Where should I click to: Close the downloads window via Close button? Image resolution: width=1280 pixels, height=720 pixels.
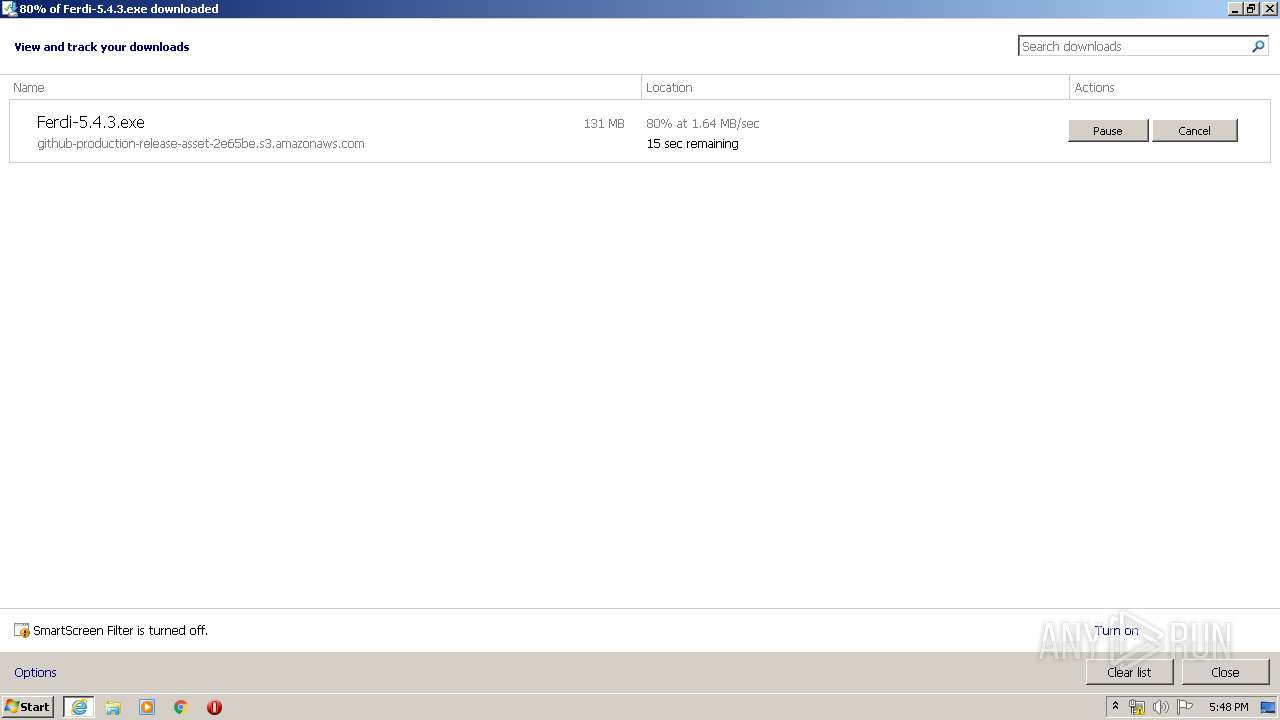click(x=1225, y=672)
